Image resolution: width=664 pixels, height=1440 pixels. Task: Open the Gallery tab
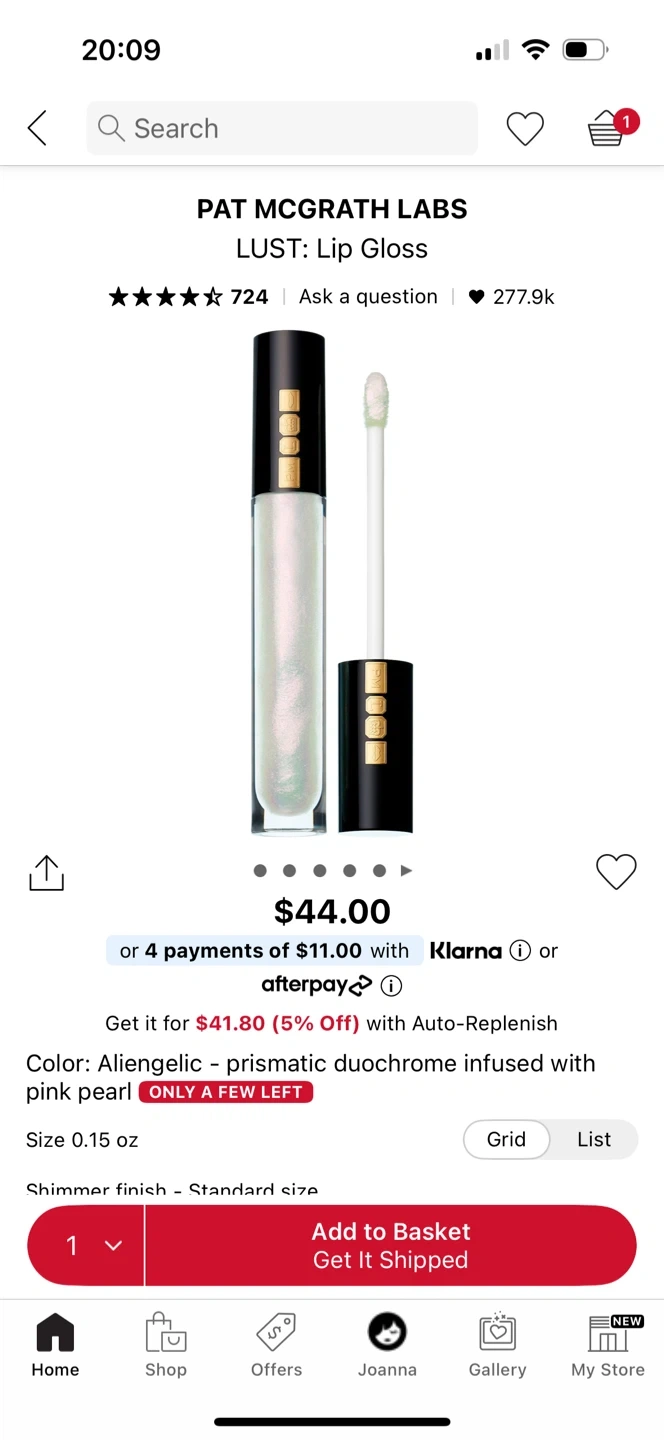click(497, 1346)
